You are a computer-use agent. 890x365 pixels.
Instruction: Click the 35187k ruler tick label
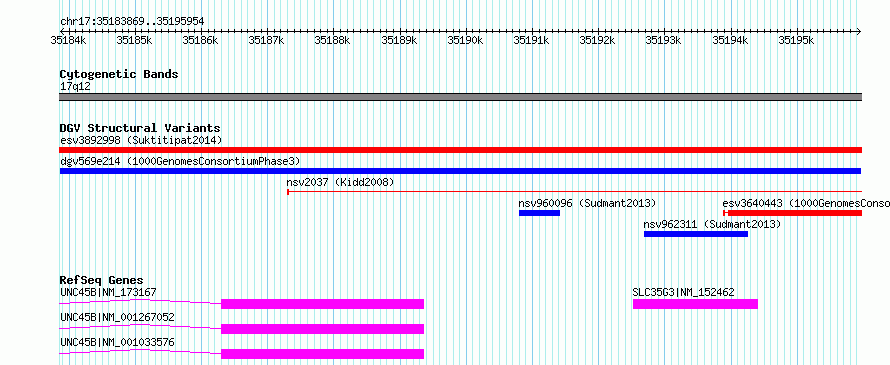[x=267, y=40]
